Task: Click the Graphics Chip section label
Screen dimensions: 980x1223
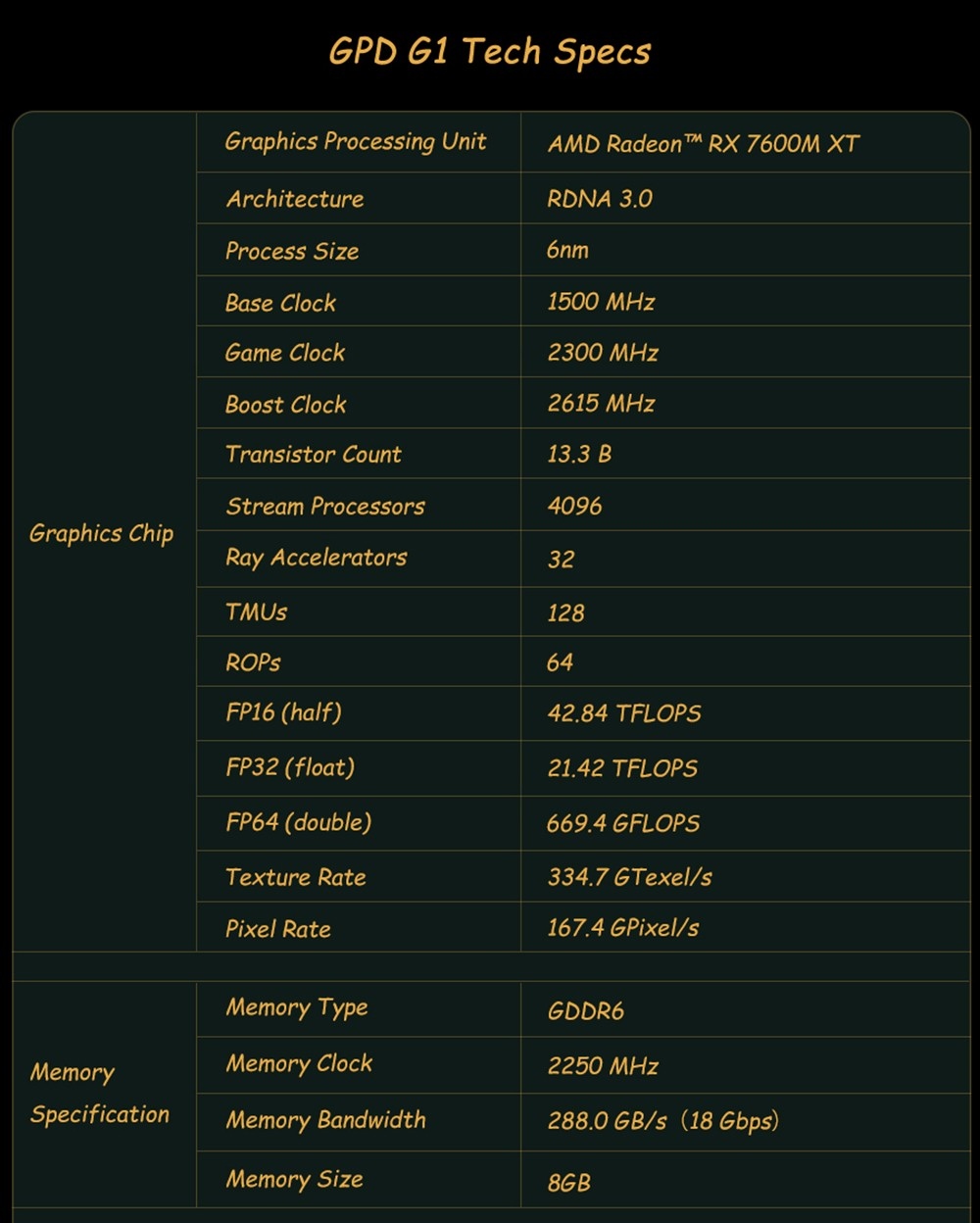Action: 101,534
